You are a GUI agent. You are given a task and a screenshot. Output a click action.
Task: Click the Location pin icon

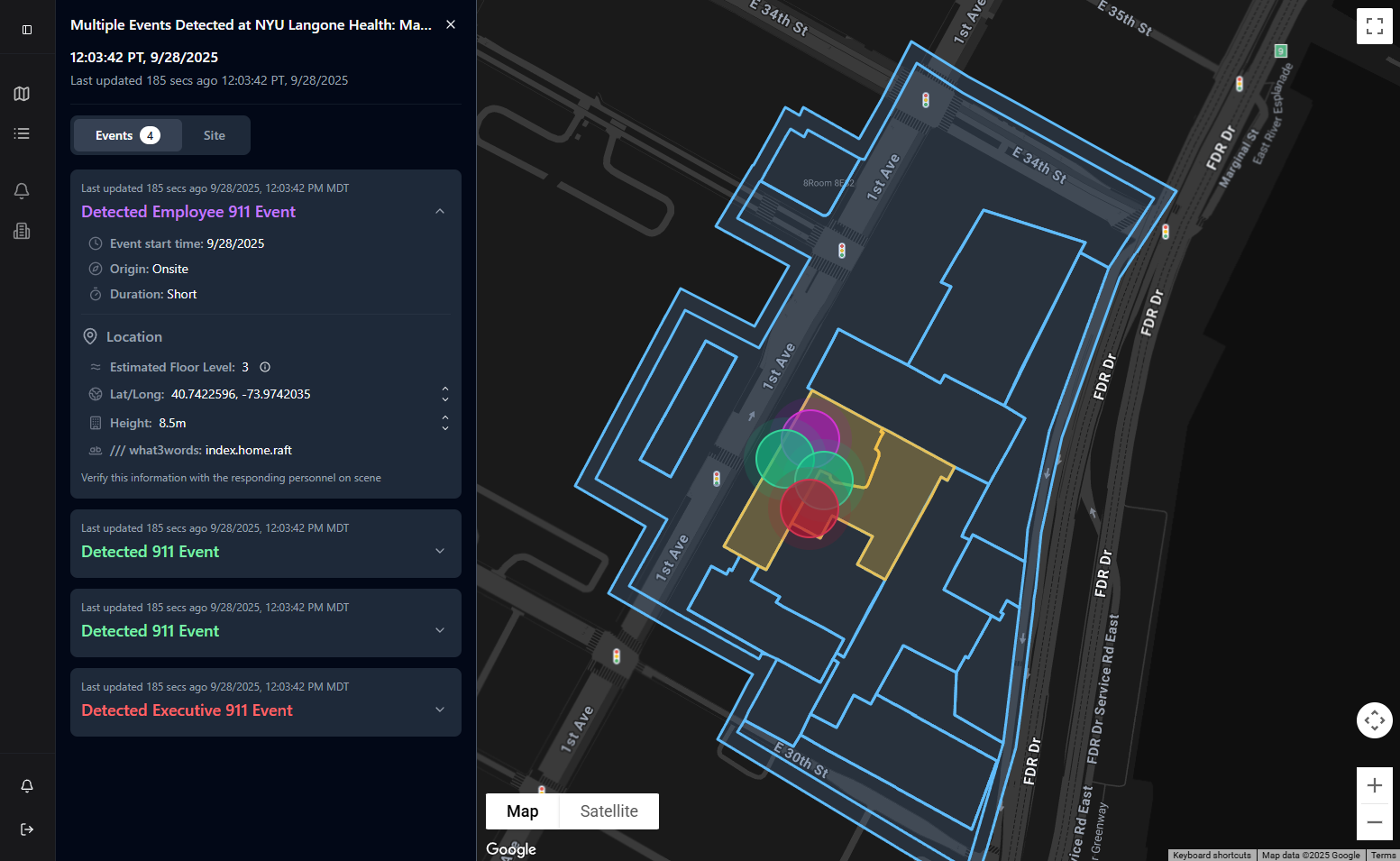tap(90, 336)
